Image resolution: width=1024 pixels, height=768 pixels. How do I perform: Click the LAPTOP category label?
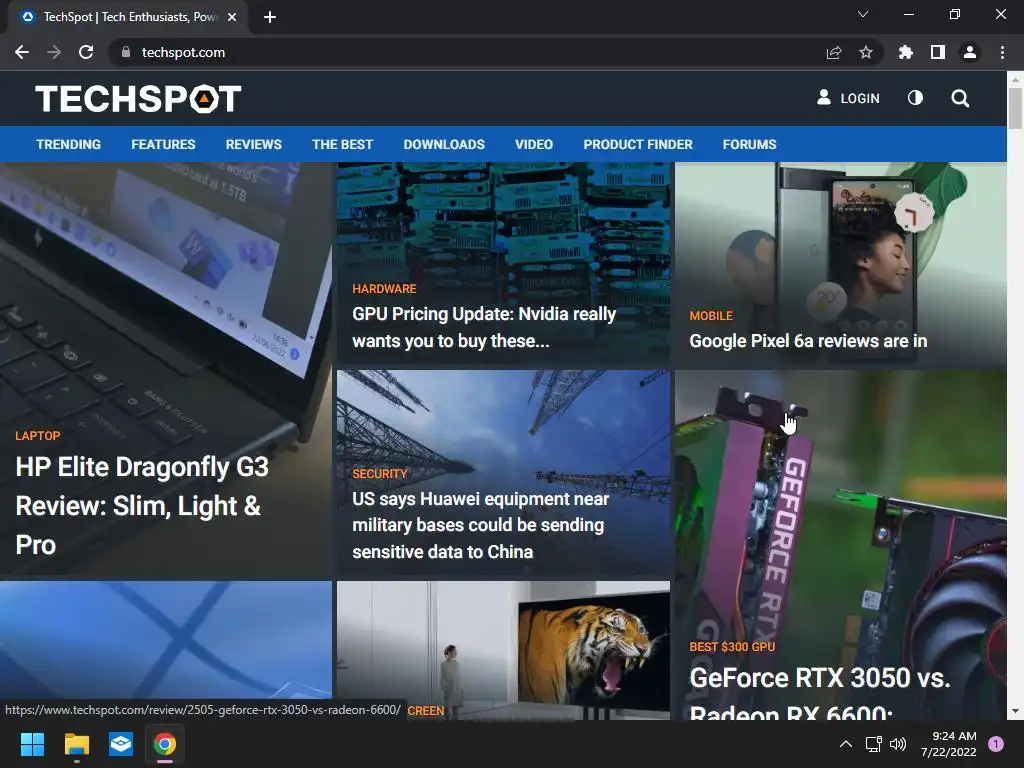pyautogui.click(x=37, y=436)
